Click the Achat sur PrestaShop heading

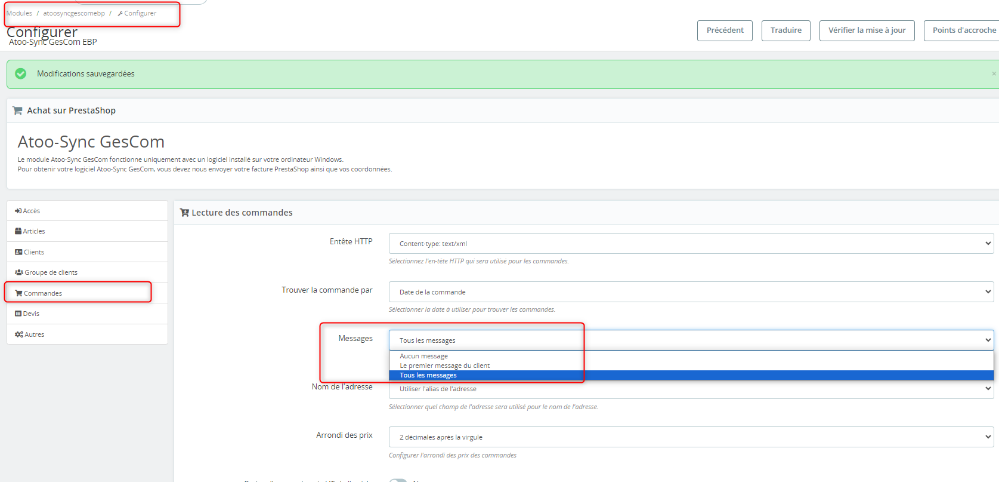pos(71,111)
